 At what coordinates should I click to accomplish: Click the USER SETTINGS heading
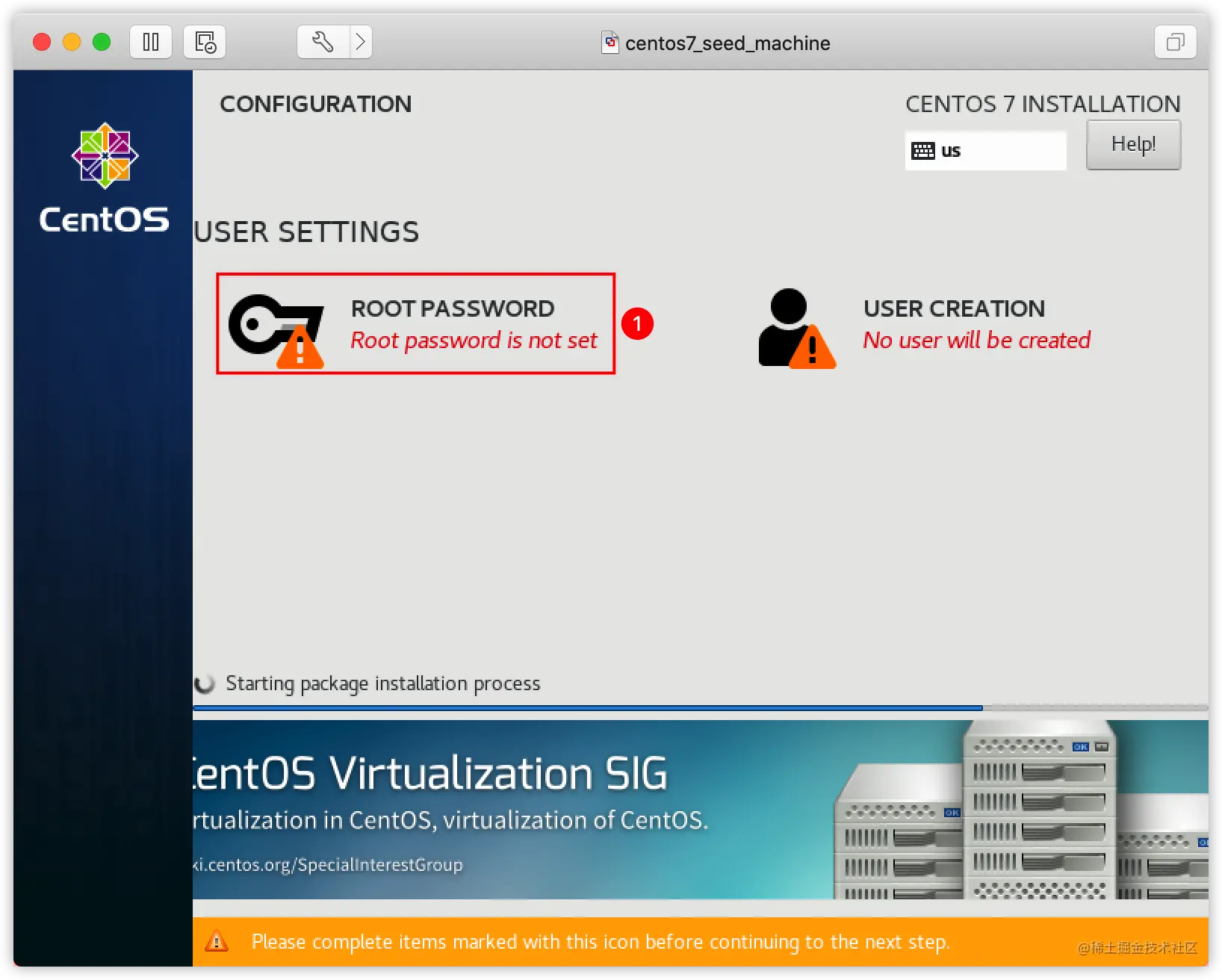tap(306, 232)
